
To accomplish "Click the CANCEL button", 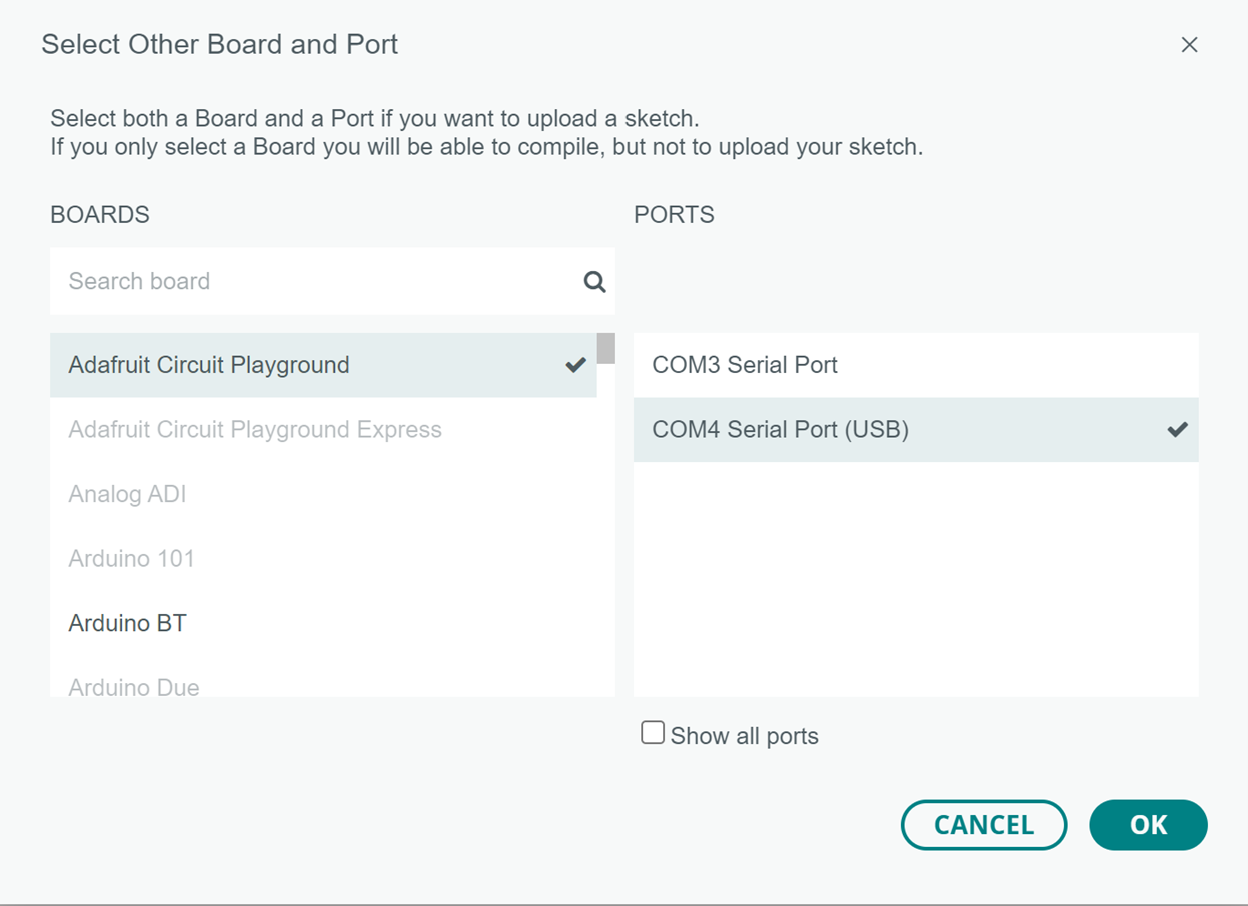I will pyautogui.click(x=984, y=825).
